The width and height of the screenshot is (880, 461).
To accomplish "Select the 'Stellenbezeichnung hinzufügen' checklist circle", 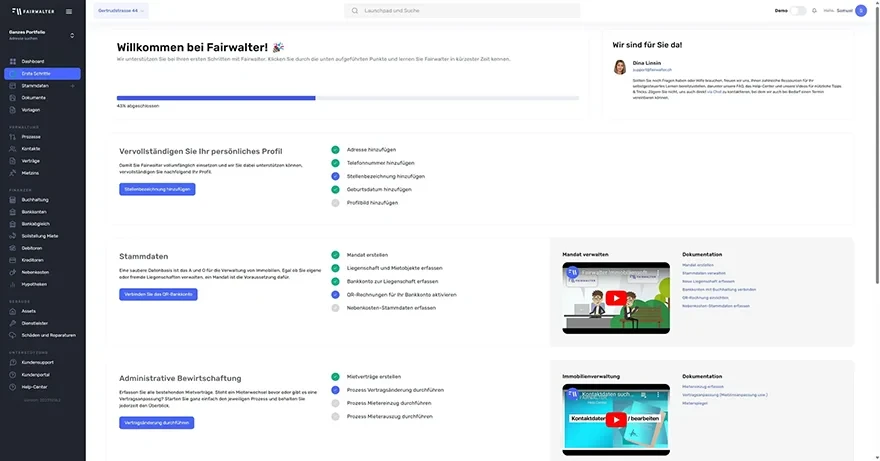I will point(335,176).
